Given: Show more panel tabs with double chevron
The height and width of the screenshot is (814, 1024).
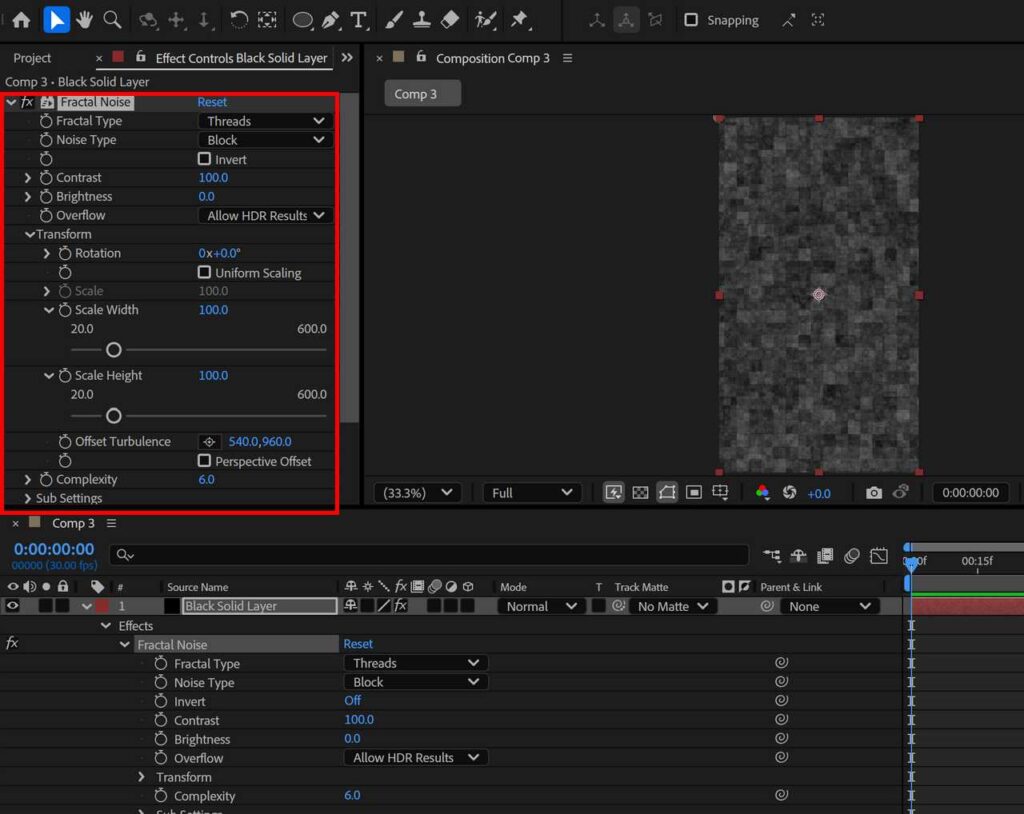Looking at the screenshot, I should [x=347, y=57].
